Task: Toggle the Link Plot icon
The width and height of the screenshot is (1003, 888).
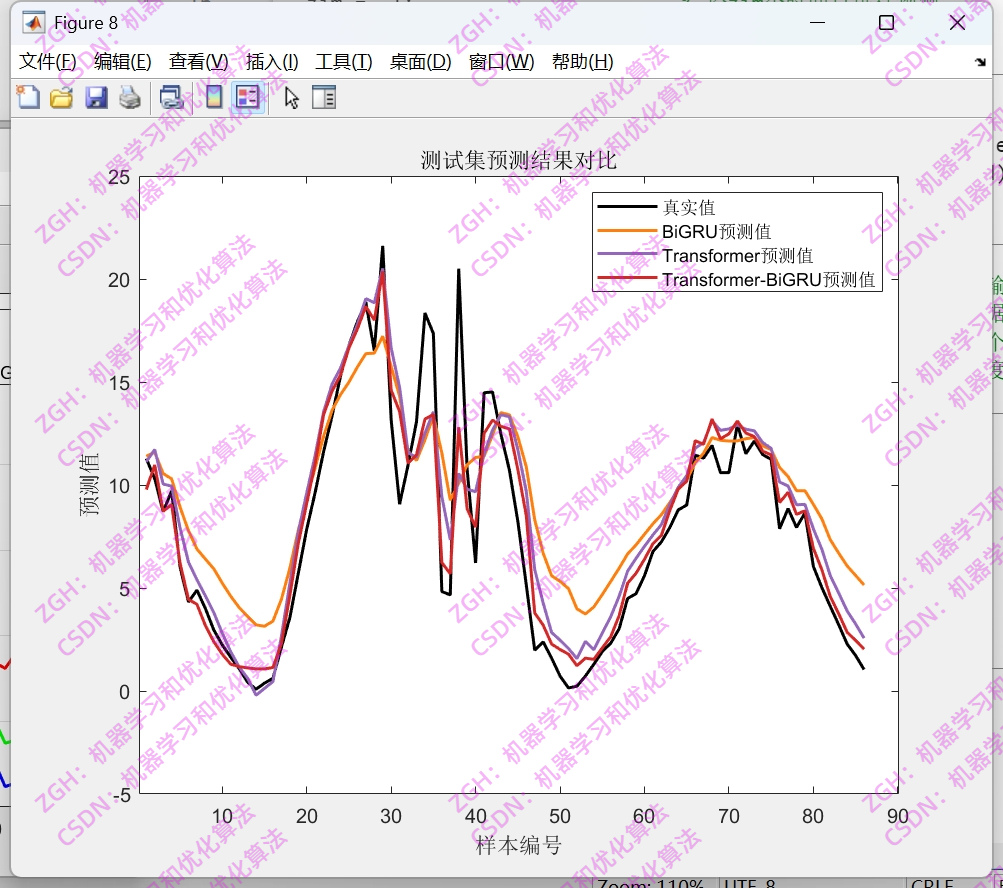Action: point(172,97)
